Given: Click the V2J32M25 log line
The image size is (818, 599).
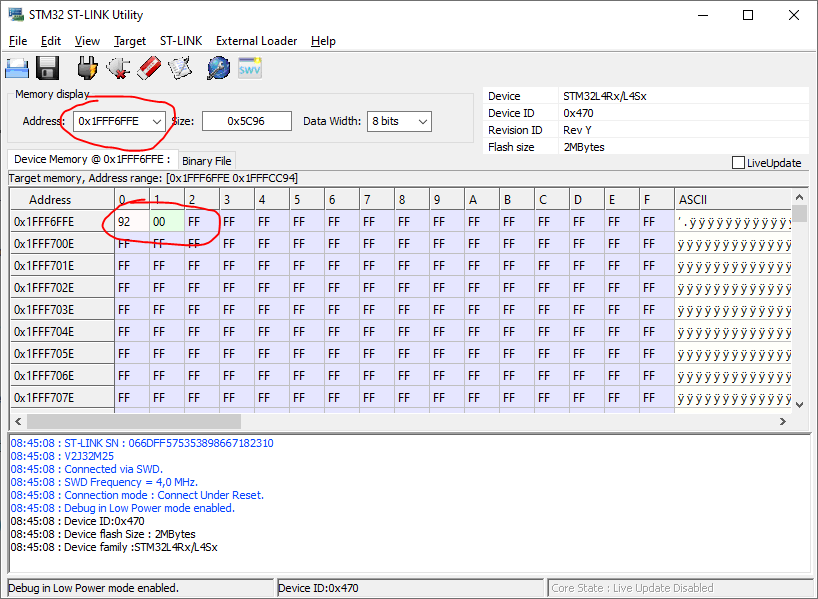Looking at the screenshot, I should tap(62, 456).
